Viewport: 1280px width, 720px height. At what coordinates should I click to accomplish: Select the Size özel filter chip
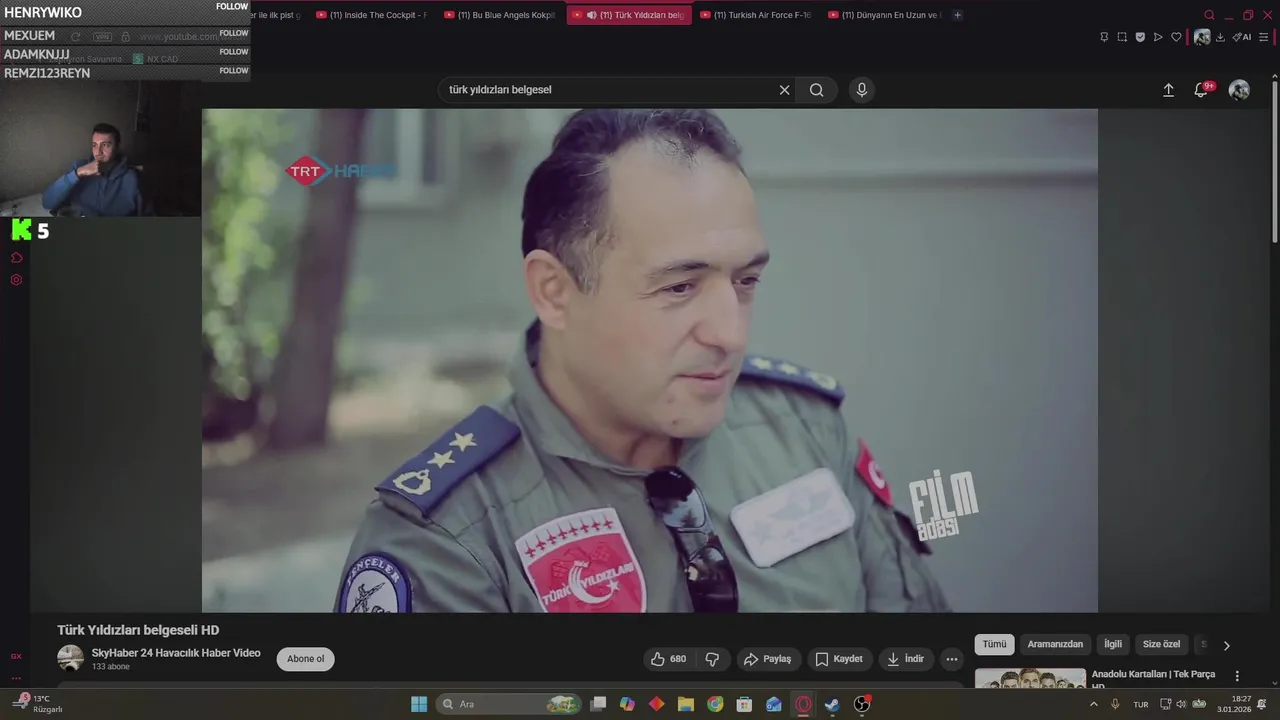(x=1162, y=645)
